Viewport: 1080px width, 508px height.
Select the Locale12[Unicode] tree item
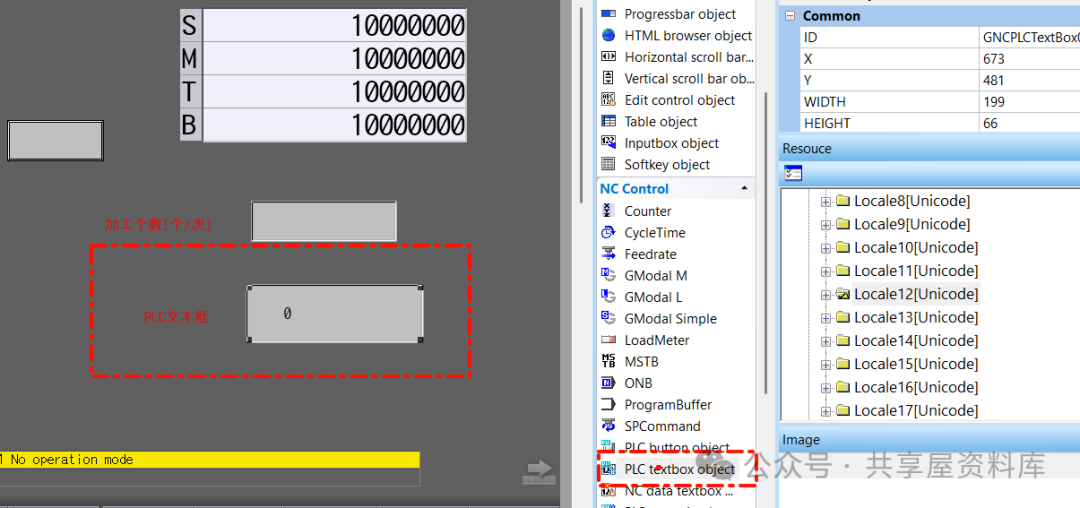(916, 295)
